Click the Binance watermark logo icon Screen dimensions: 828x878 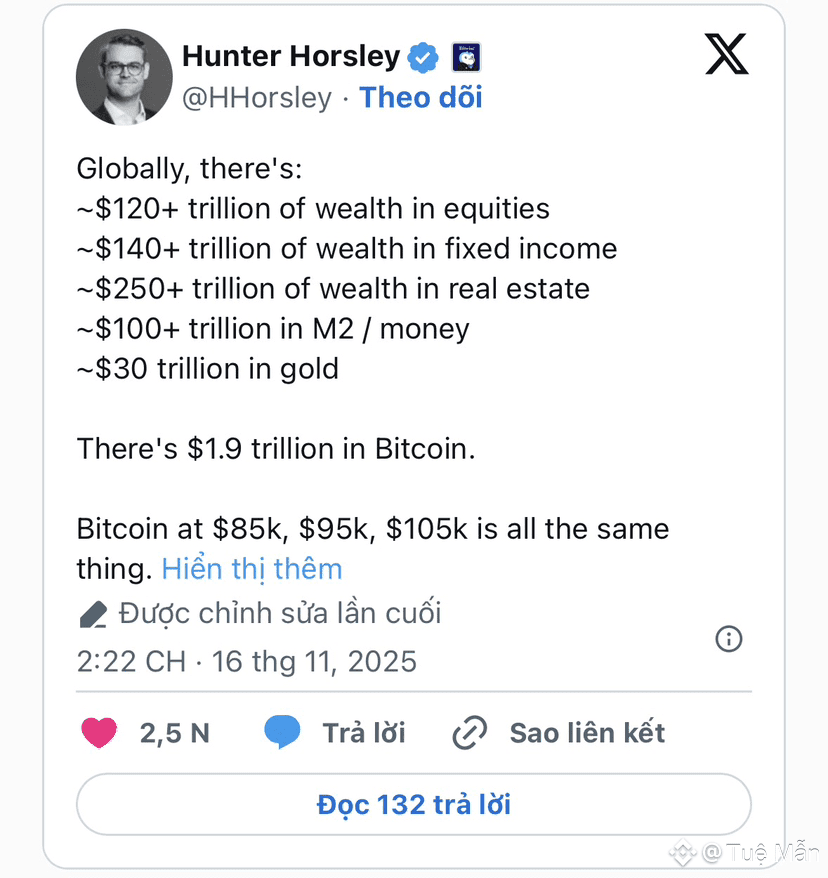pos(683,853)
